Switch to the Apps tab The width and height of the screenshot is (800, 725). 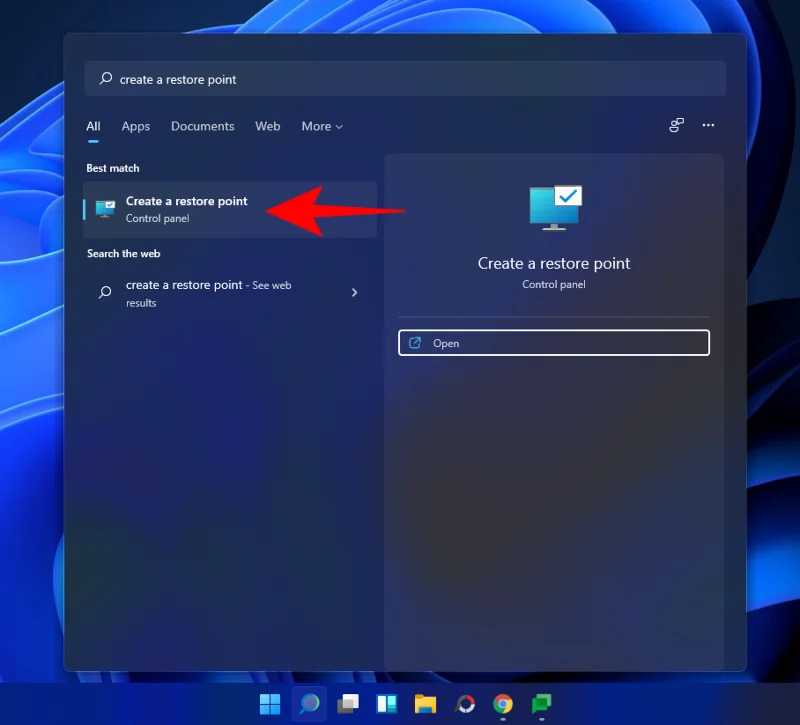[x=135, y=126]
